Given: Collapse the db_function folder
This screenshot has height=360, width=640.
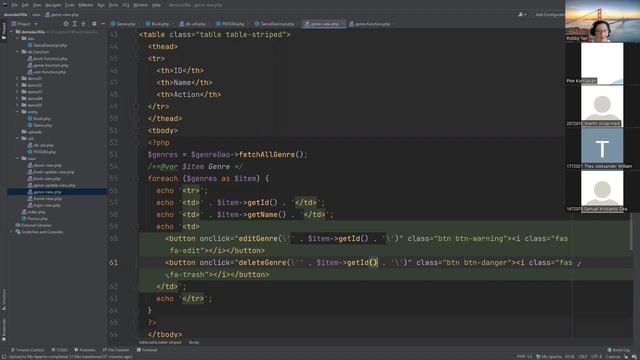Looking at the screenshot, I should click(x=18, y=52).
